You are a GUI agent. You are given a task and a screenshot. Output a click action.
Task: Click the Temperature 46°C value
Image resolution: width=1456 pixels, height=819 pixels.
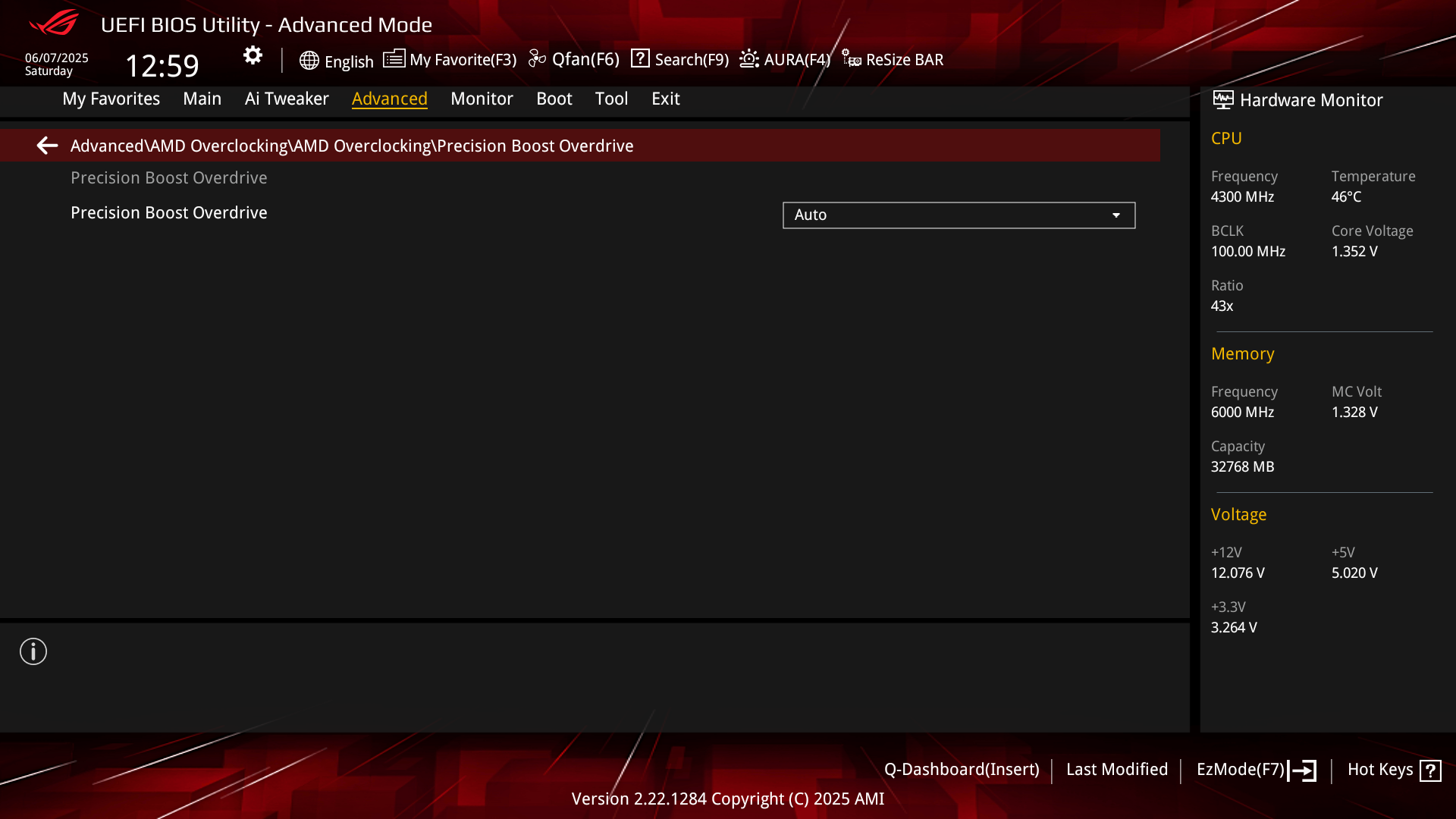pyautogui.click(x=1346, y=197)
